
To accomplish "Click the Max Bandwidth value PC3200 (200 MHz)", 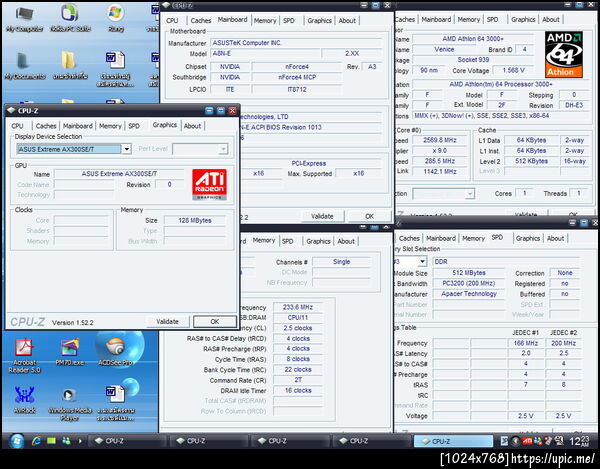I will pos(469,283).
